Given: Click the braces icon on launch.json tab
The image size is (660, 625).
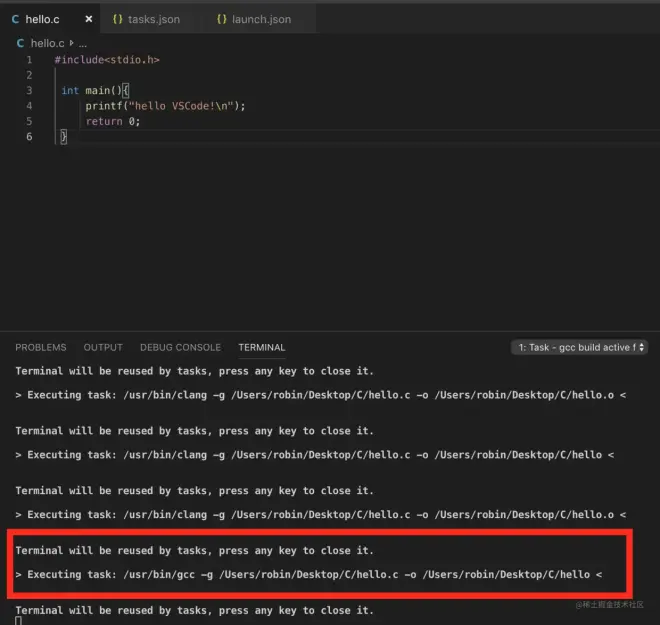Looking at the screenshot, I should click(x=221, y=19).
